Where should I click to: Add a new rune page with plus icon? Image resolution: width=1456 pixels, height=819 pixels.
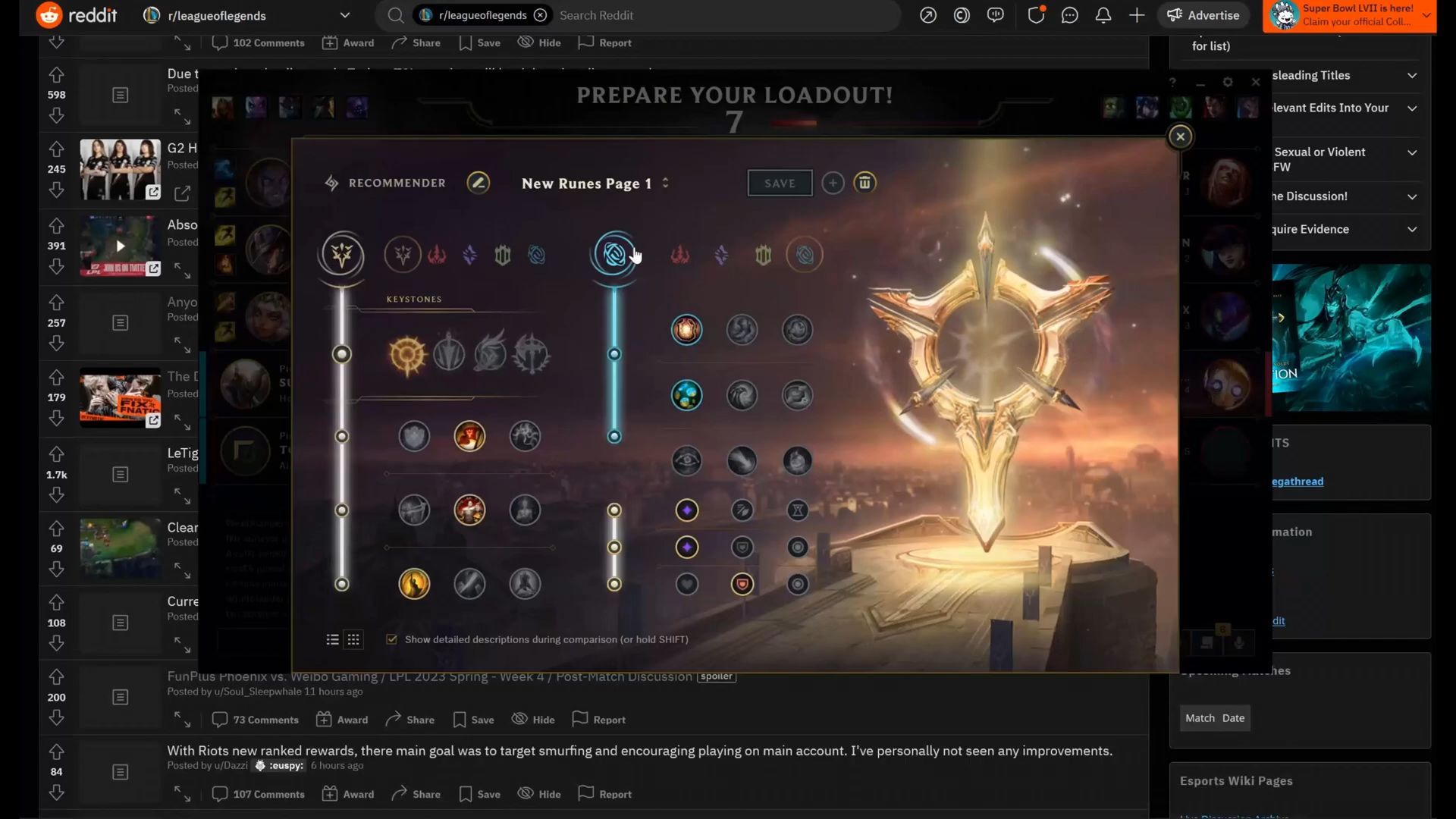[x=833, y=183]
